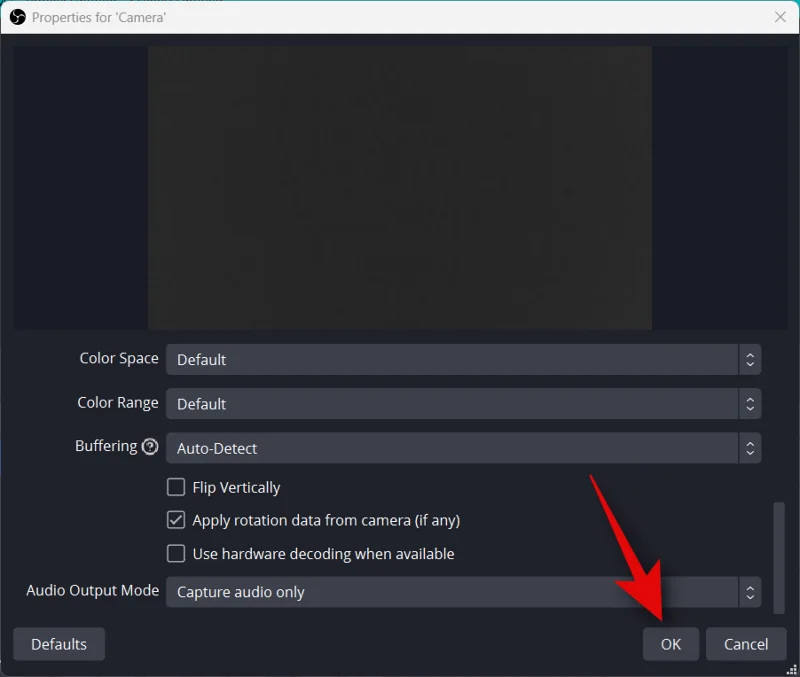The image size is (800, 677).
Task: Open the Color Range dropdown
Action: pyautogui.click(x=463, y=404)
